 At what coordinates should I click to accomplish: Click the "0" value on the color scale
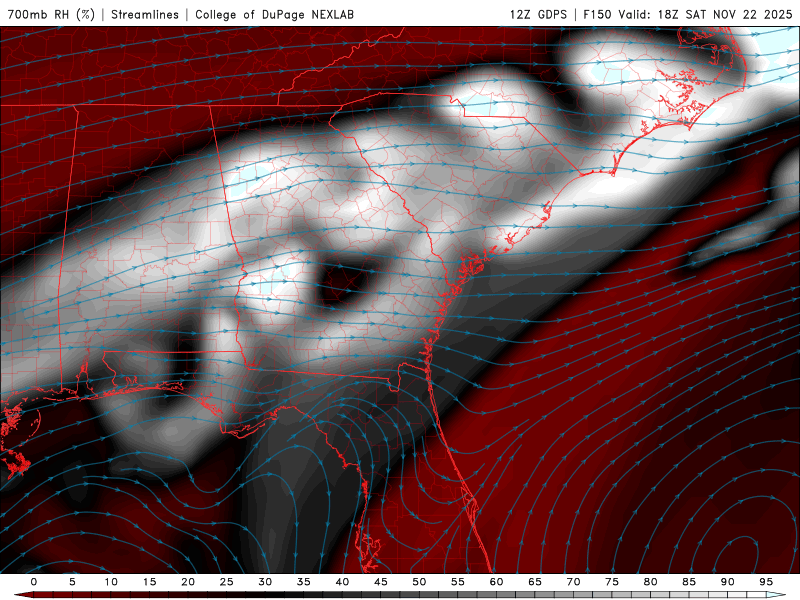coord(34,582)
